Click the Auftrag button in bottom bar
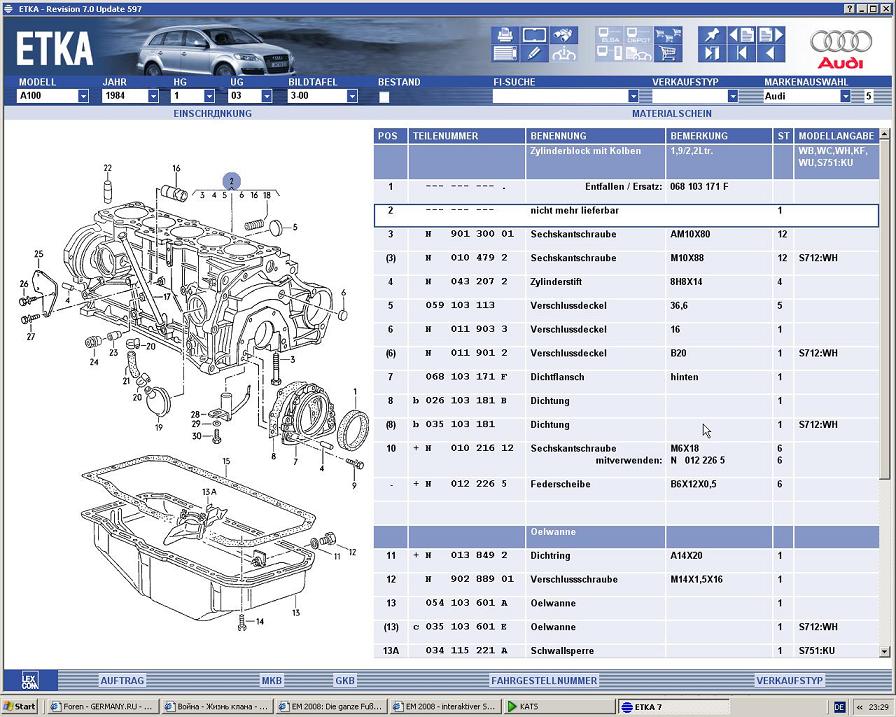Image resolution: width=896 pixels, height=717 pixels. tap(121, 680)
